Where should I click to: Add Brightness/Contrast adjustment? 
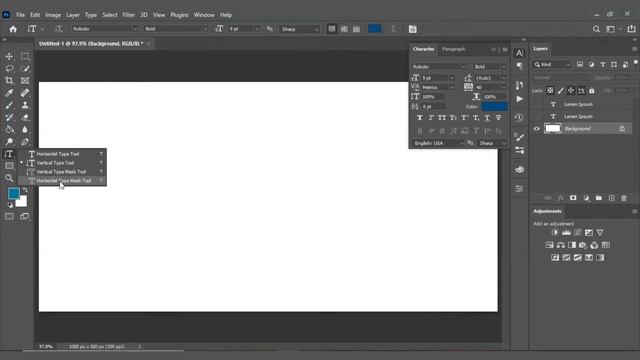click(x=555, y=233)
